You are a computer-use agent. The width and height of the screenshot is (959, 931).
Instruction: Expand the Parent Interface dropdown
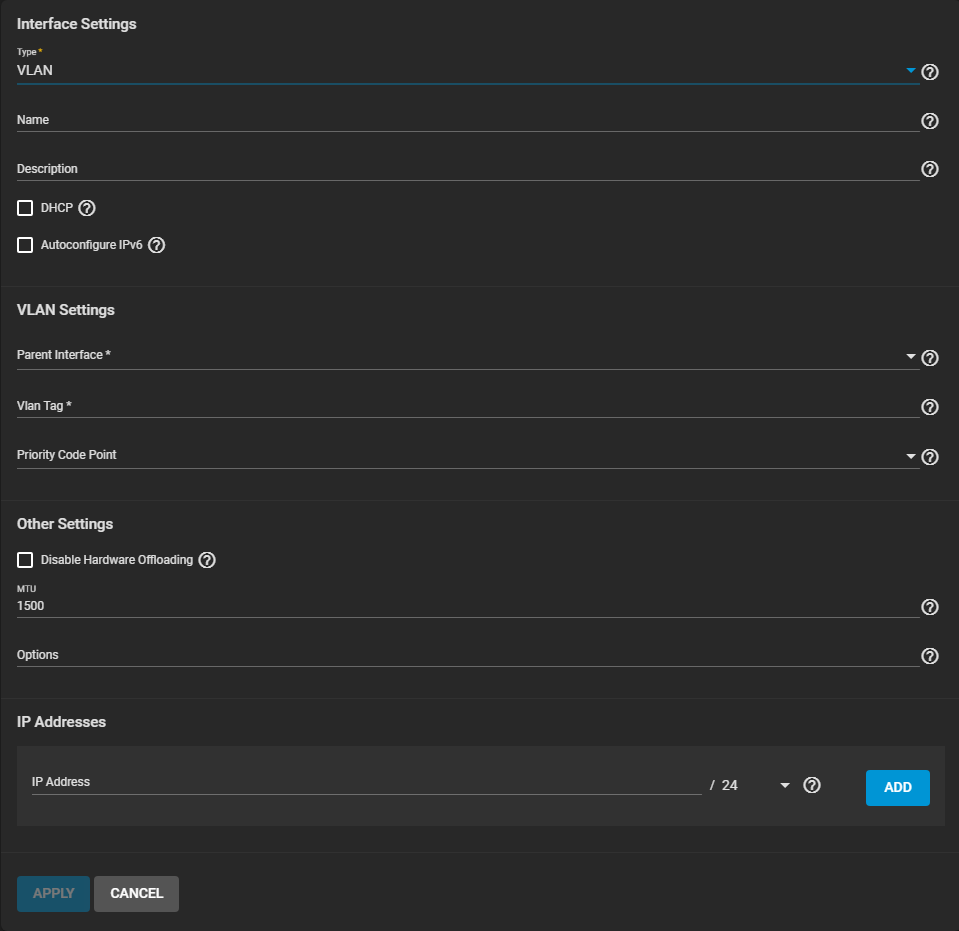coord(460,356)
